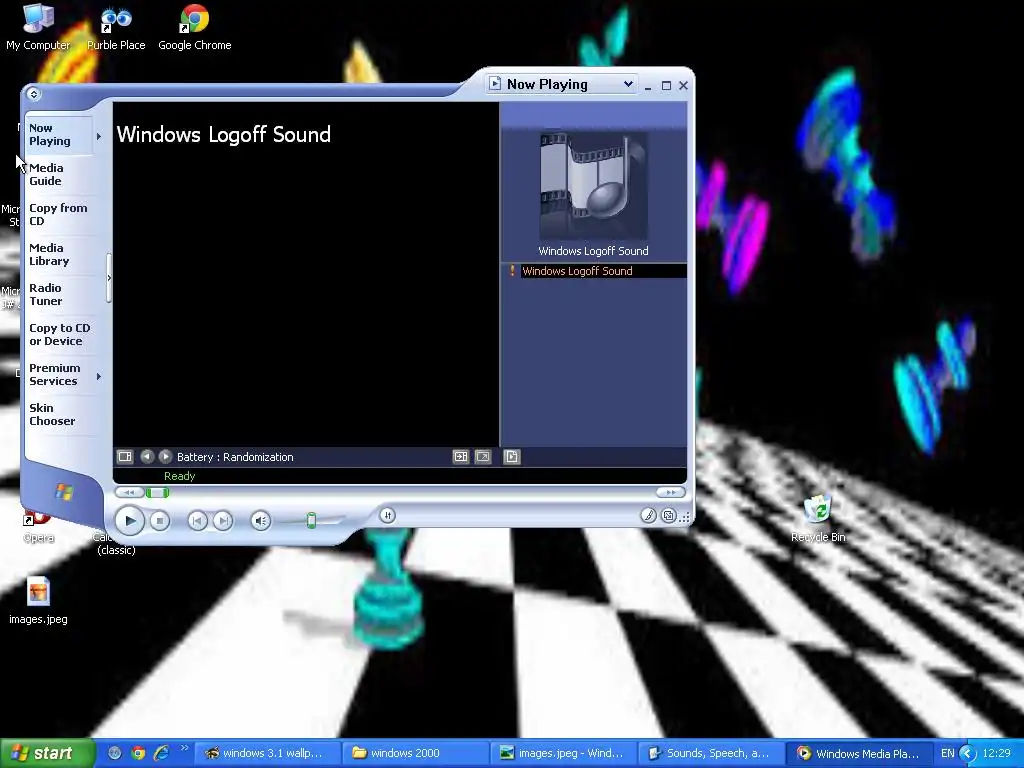Click the warning icon beside Windows Logoff Sound

(512, 270)
